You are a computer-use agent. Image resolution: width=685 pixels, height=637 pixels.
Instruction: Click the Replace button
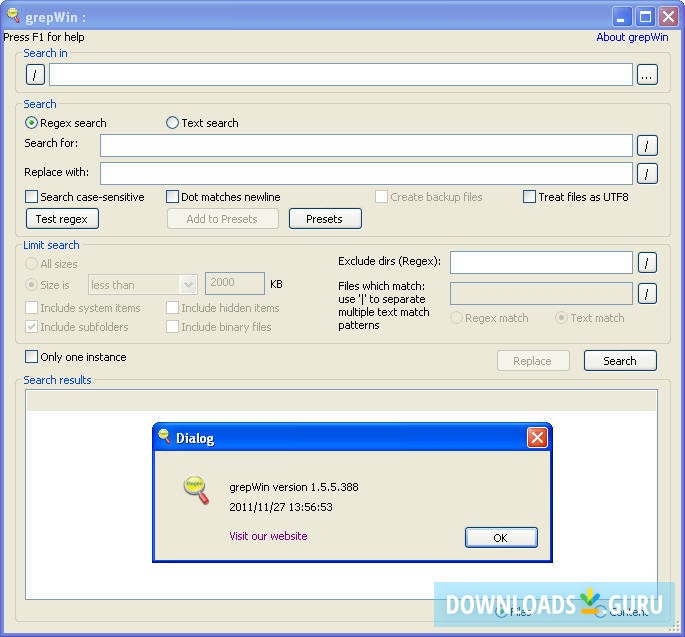point(533,361)
